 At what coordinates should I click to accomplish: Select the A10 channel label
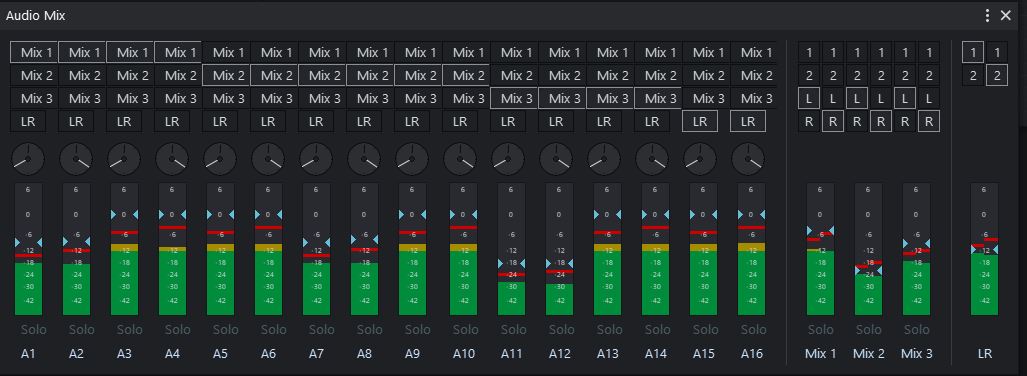(x=463, y=354)
